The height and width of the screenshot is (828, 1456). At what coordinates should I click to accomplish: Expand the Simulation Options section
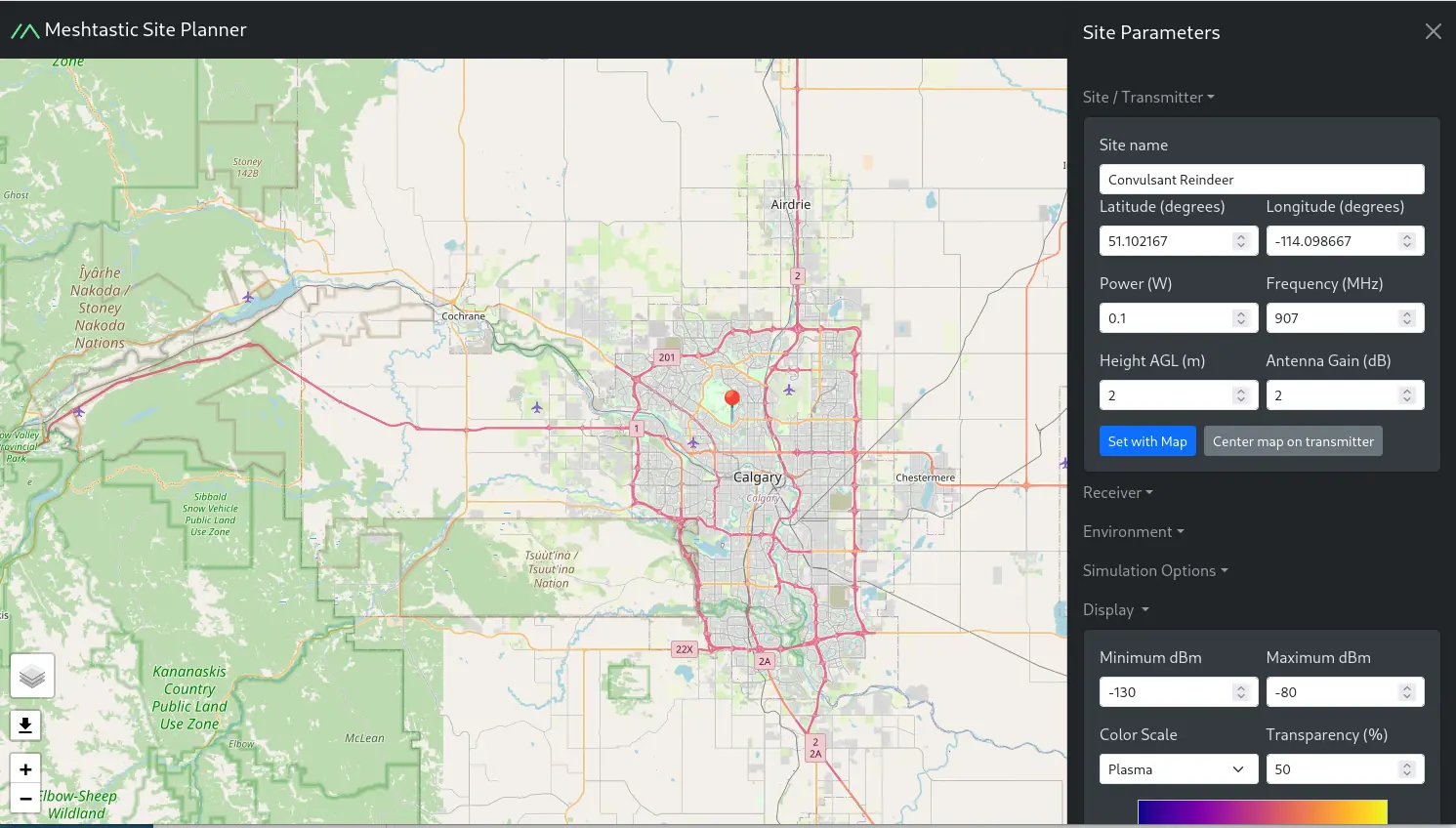coord(1154,570)
